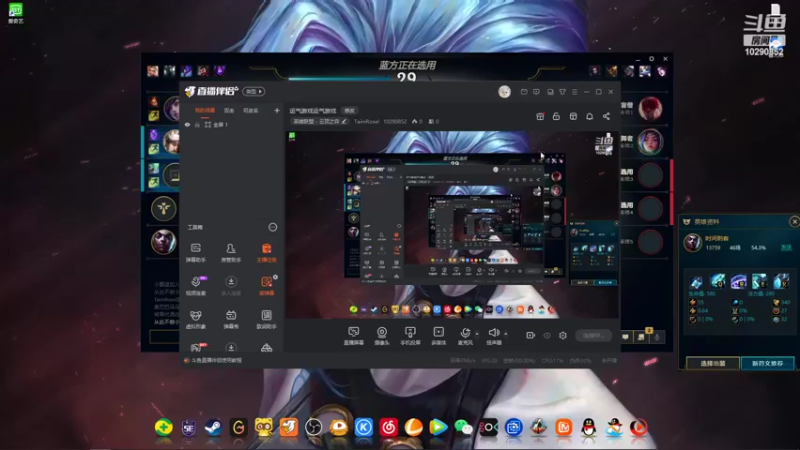
Task: Select the full screen source row in scene list
Action: [x=232, y=124]
